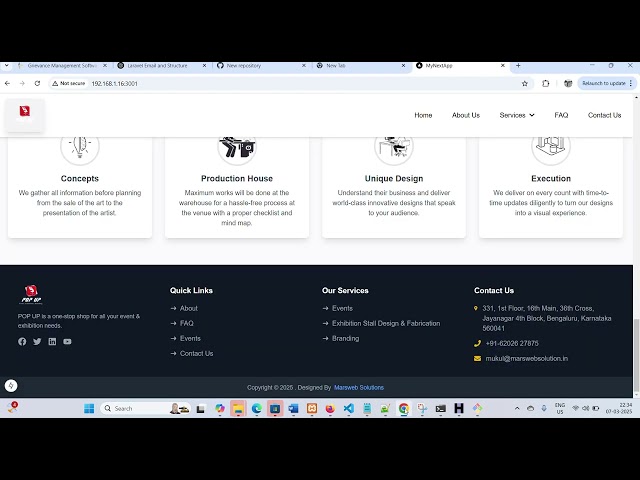
Task: Open the Windows Start menu
Action: [x=89, y=408]
